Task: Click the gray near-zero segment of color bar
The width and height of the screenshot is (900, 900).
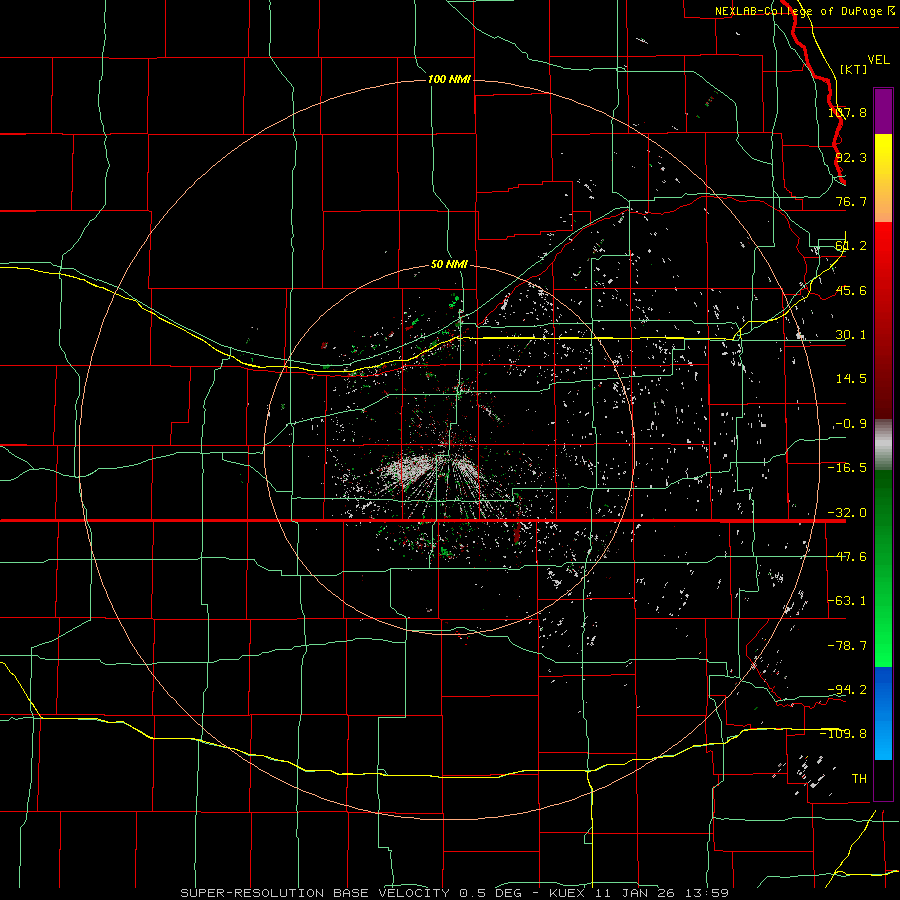Action: click(883, 445)
